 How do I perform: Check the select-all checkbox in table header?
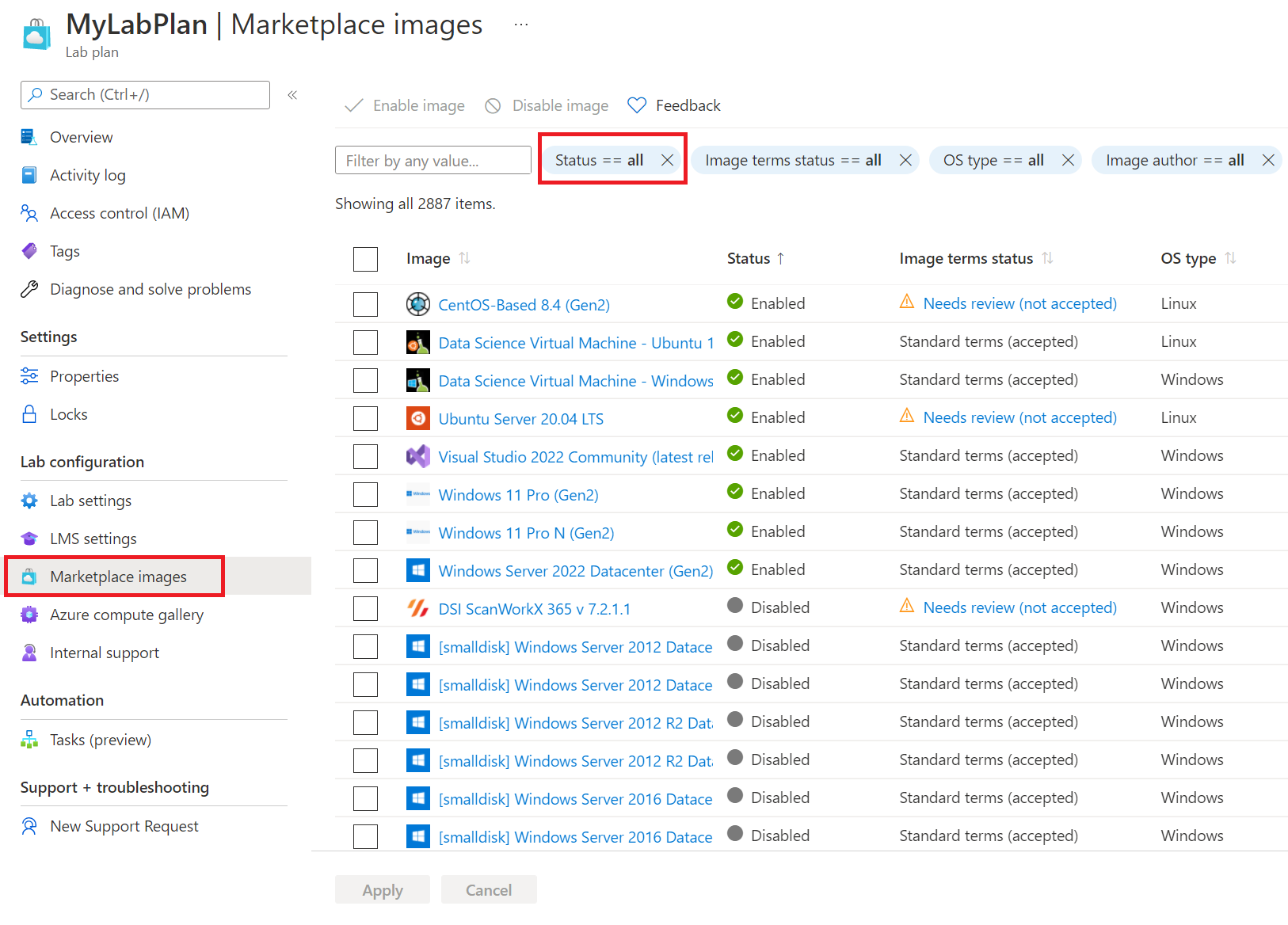tap(365, 259)
